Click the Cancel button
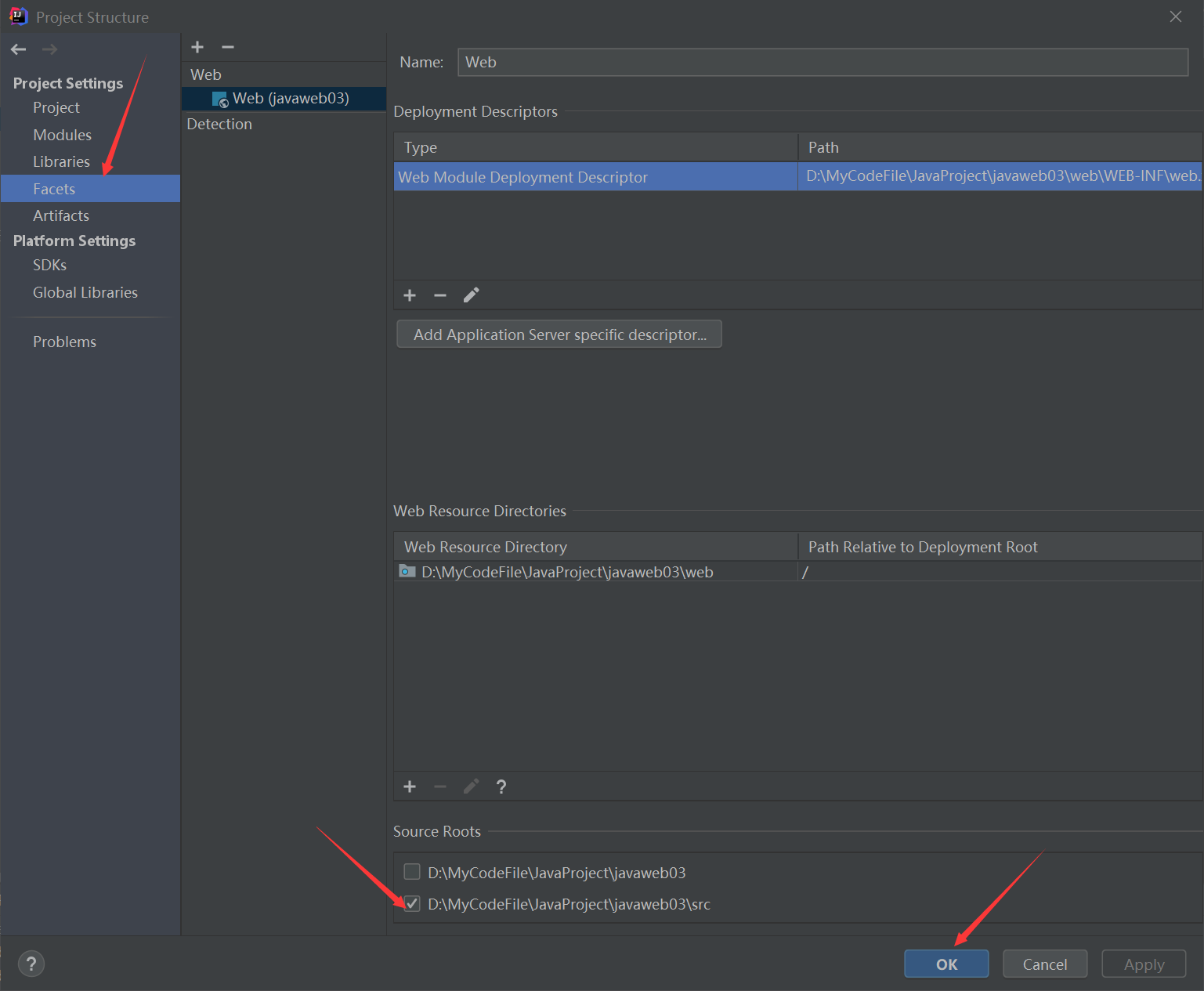1204x991 pixels. coord(1045,964)
